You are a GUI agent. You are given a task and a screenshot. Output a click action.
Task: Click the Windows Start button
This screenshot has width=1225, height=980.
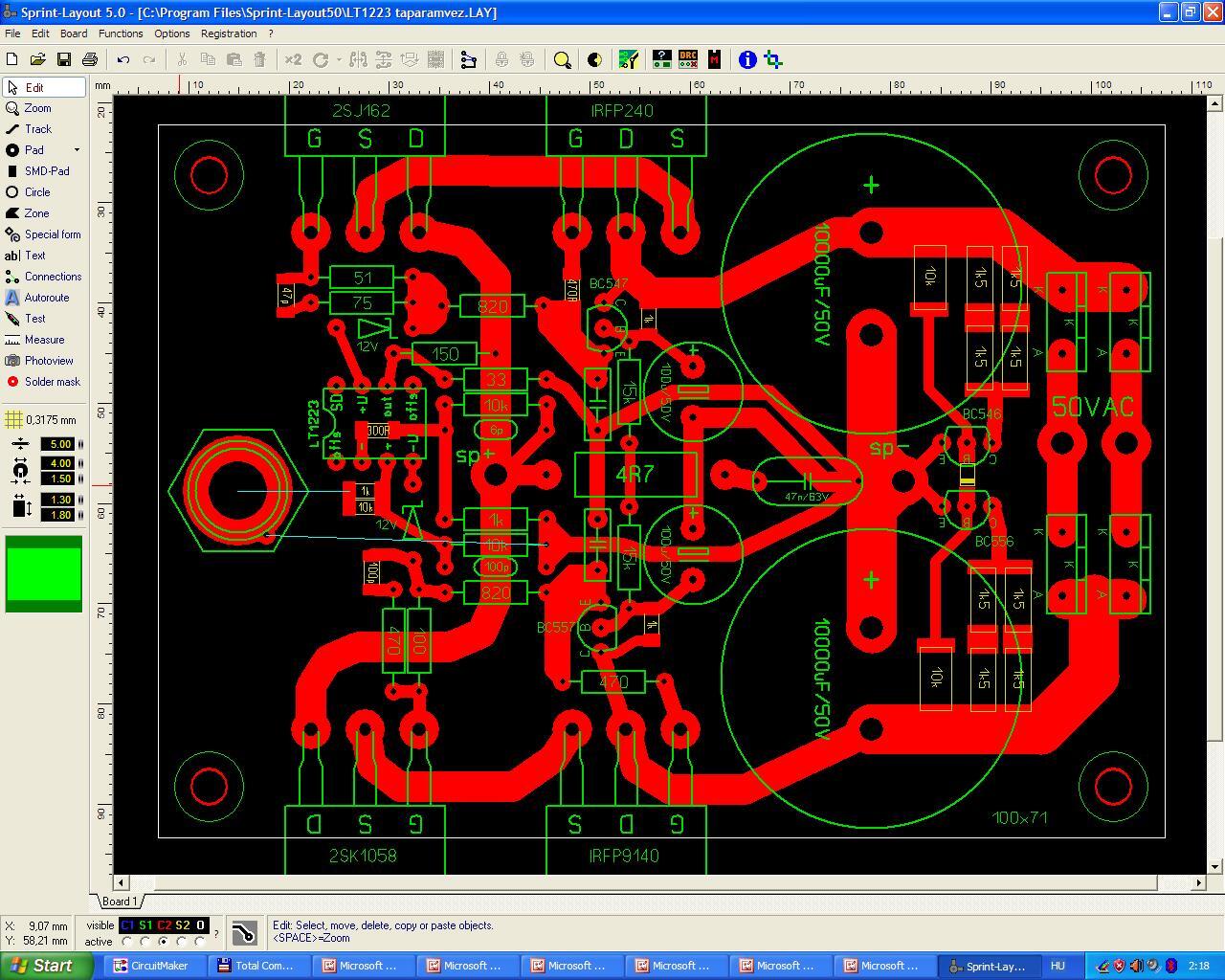pos(46,966)
